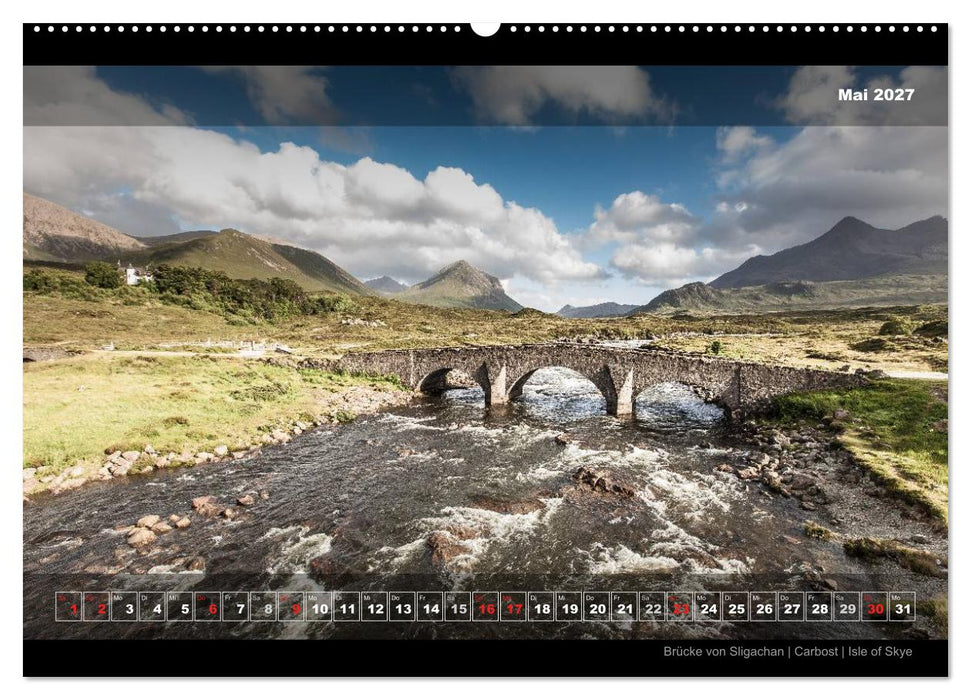Select day 25 in the calendar strip
The image size is (971, 700).
736,606
